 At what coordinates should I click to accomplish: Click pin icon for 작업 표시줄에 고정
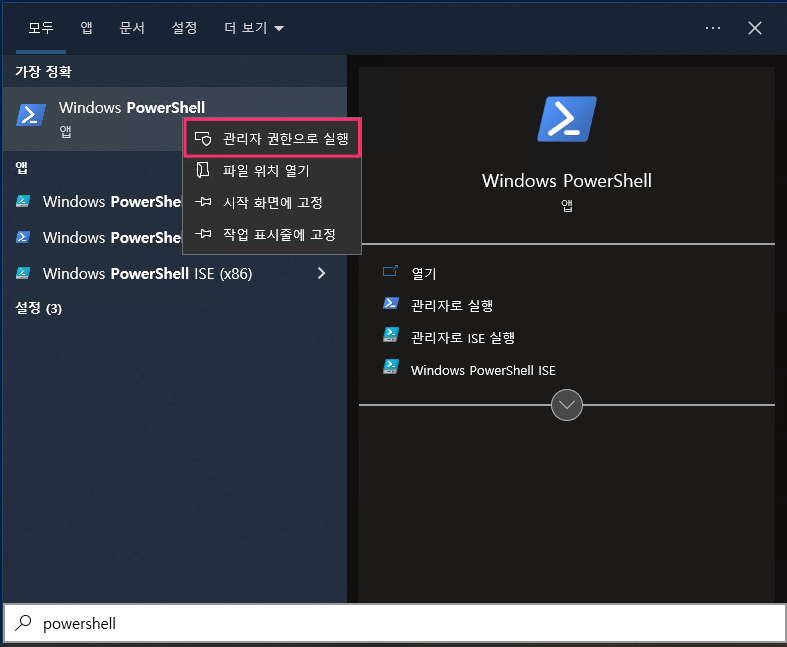pos(203,234)
